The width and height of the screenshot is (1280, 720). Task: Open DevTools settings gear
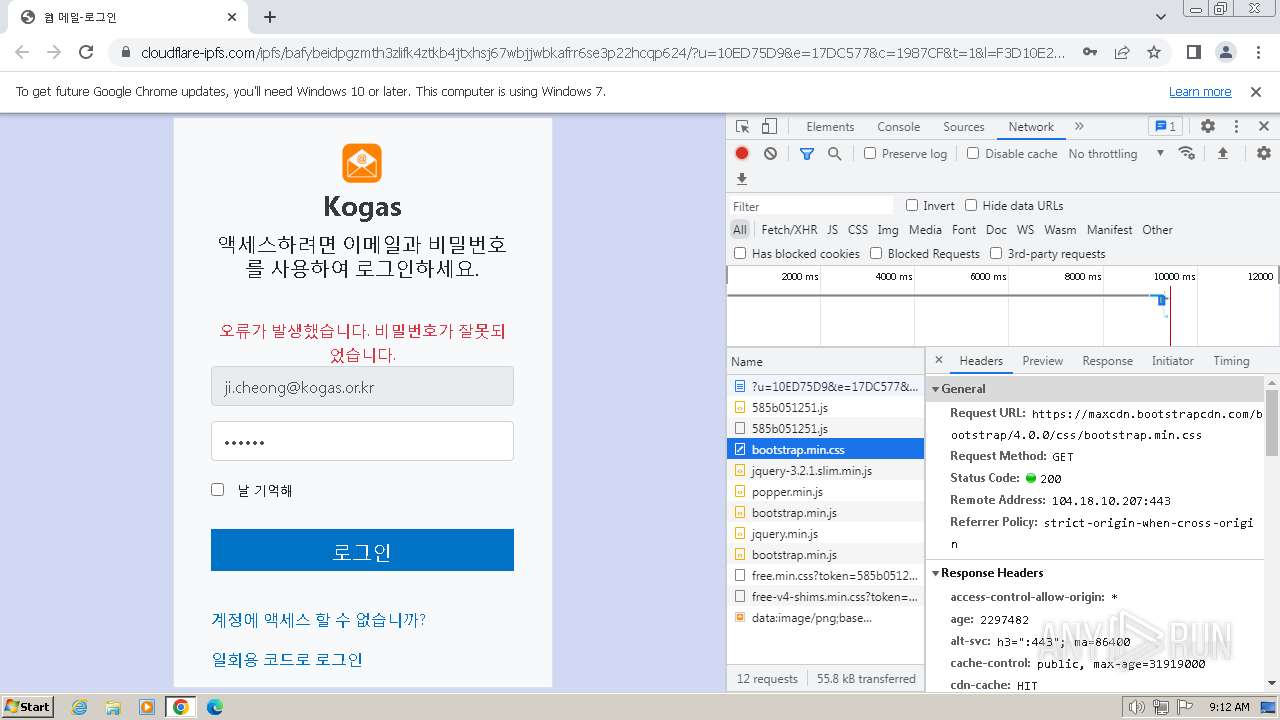(1208, 127)
